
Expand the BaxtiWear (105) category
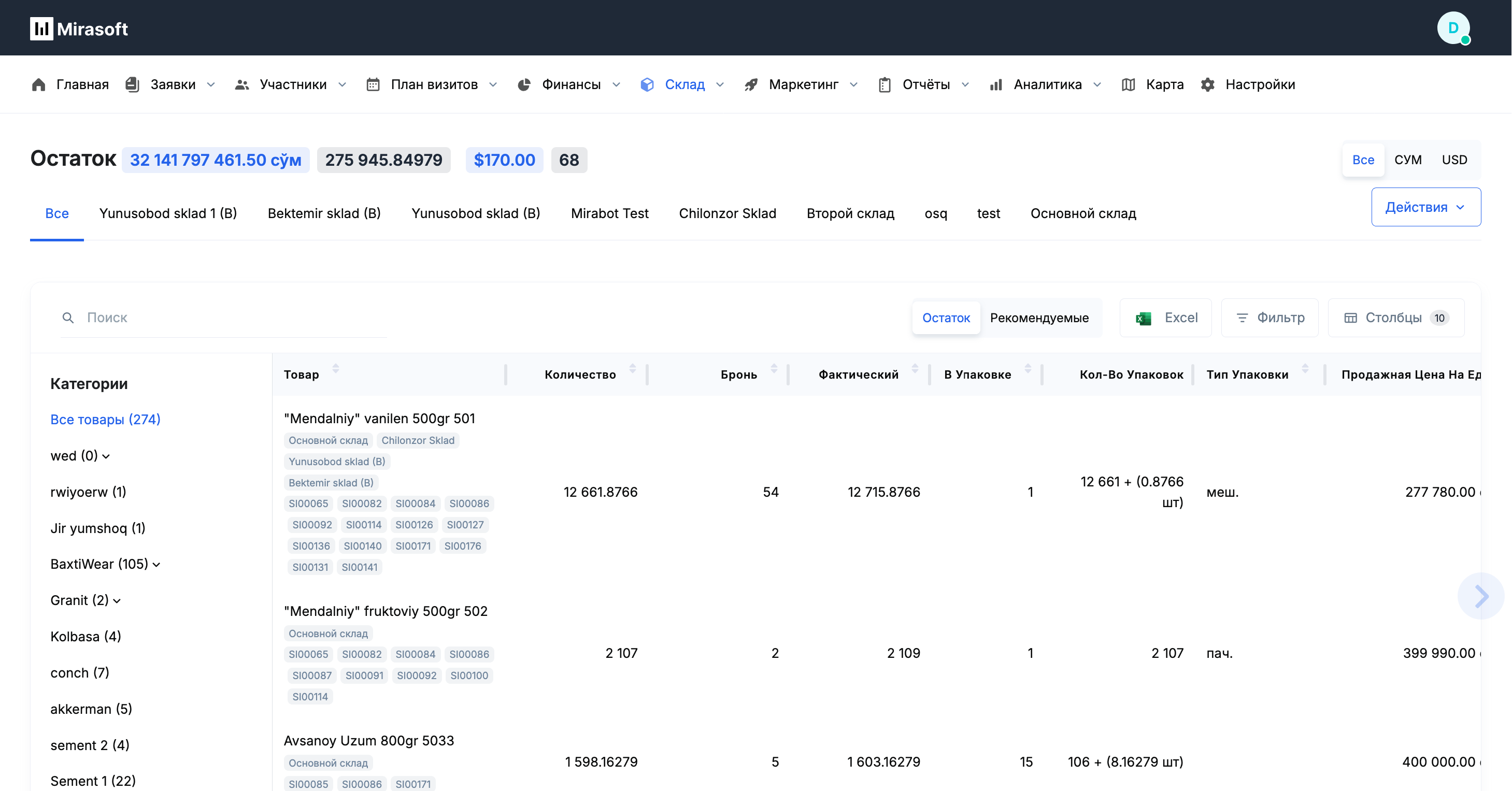[x=156, y=565]
